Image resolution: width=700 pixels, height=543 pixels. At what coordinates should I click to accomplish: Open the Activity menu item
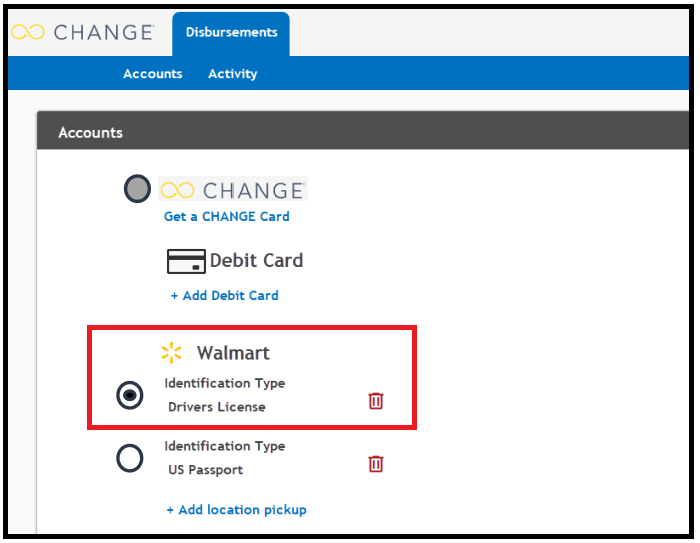pyautogui.click(x=233, y=74)
